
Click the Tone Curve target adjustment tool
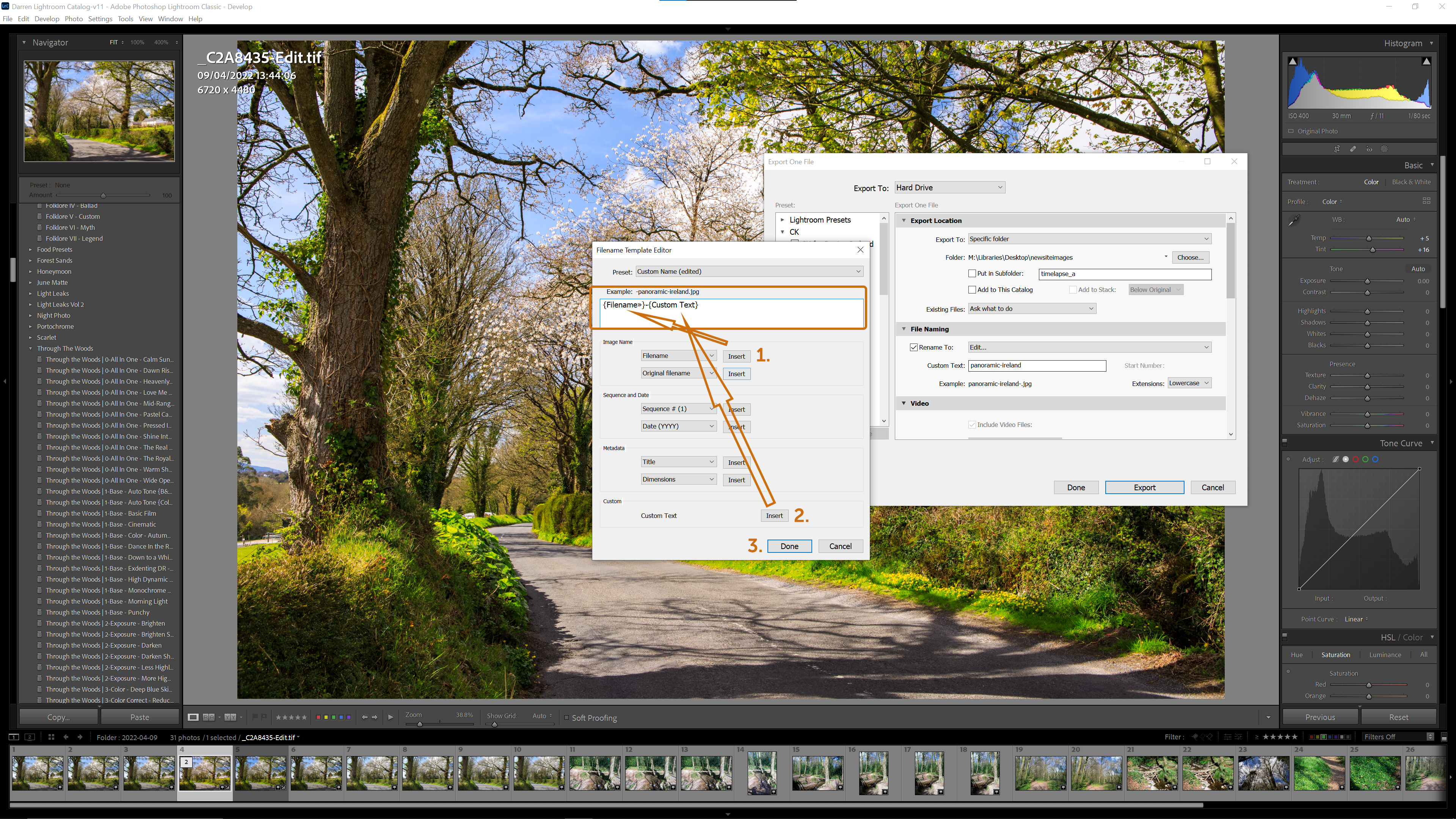(1289, 460)
